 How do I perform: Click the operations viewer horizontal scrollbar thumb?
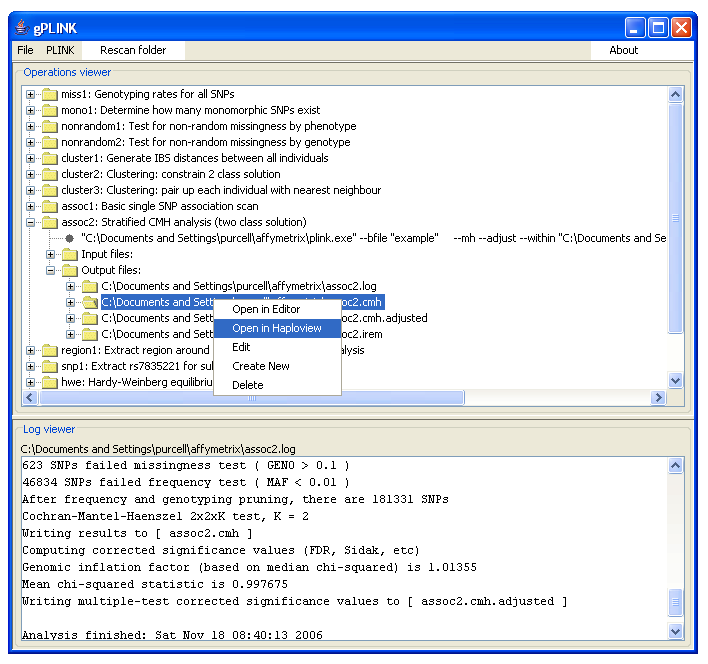coord(252,398)
